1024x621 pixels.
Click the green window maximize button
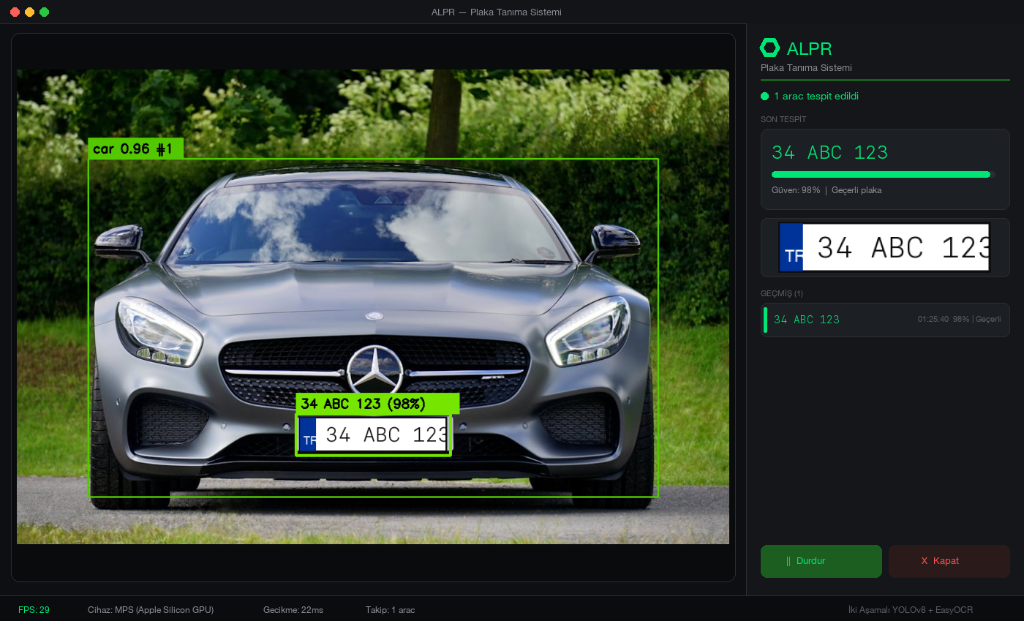[x=44, y=12]
